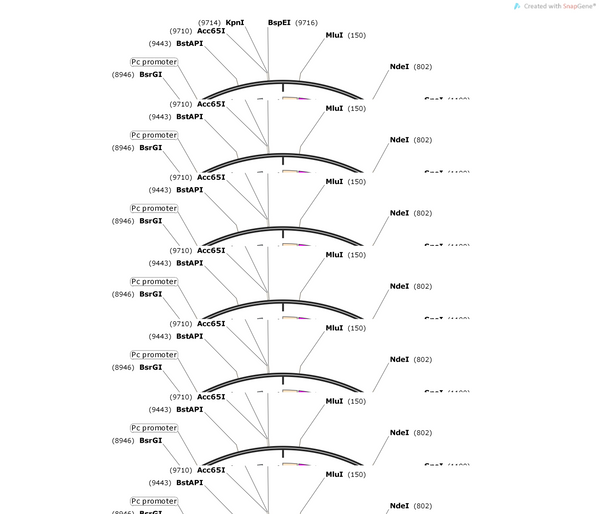Click the bottommost MluI (150) site label
This screenshot has width=600, height=514.
346,474
